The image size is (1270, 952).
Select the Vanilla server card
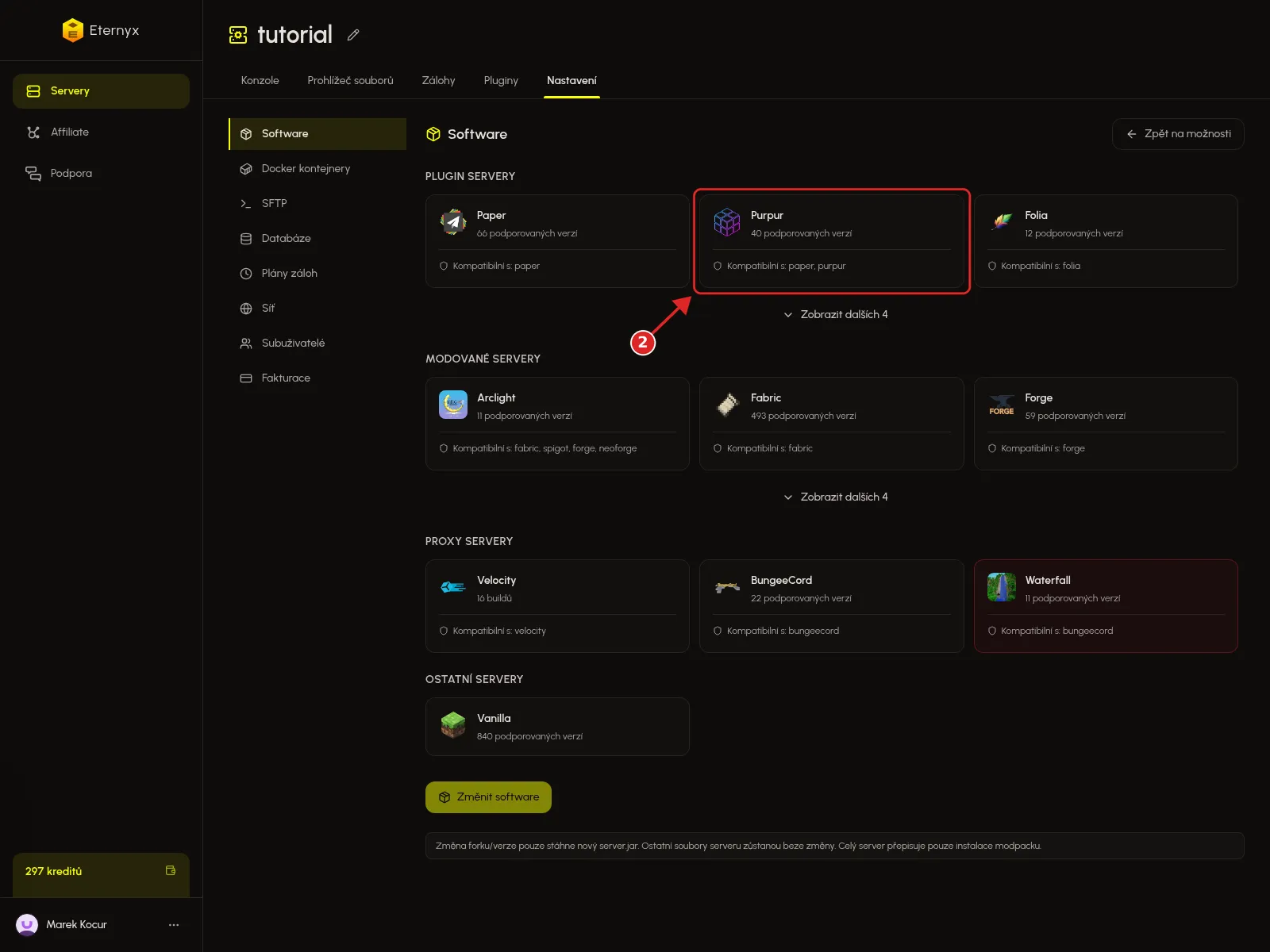(557, 727)
